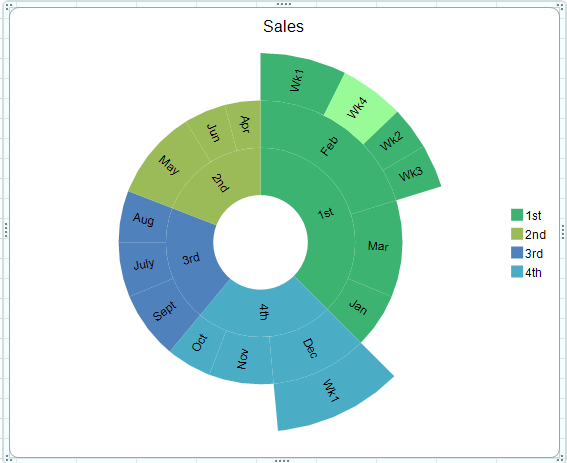Click the 2nd quarter inner ring segment
The width and height of the screenshot is (567, 463).
tap(219, 182)
